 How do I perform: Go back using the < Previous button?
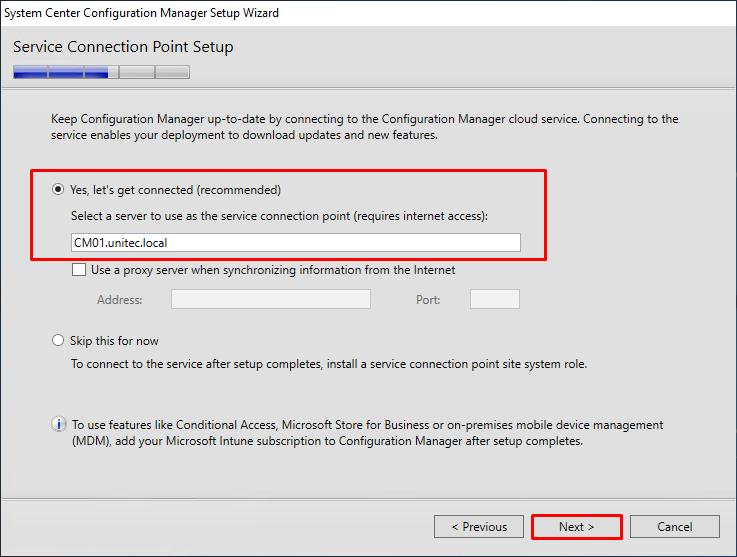479,527
